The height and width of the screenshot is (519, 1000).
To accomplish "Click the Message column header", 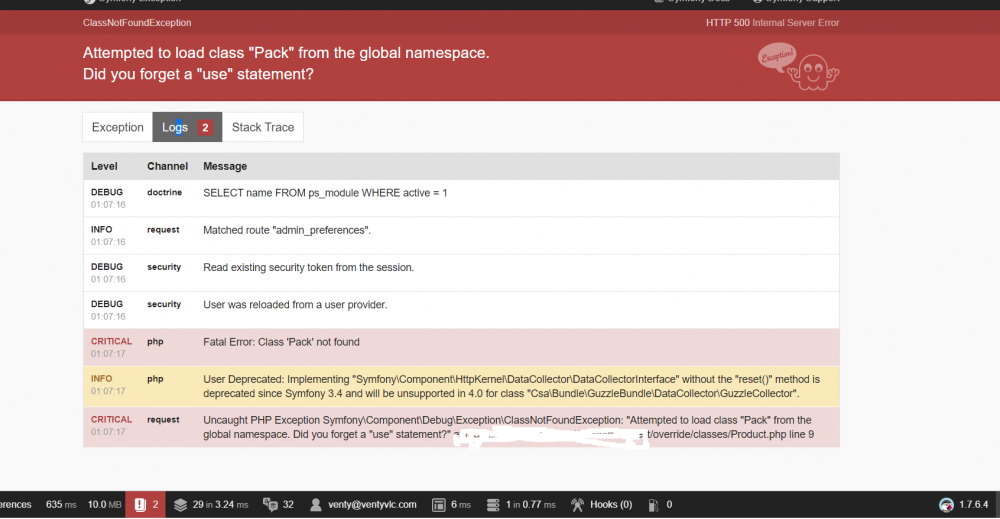I will (x=225, y=166).
